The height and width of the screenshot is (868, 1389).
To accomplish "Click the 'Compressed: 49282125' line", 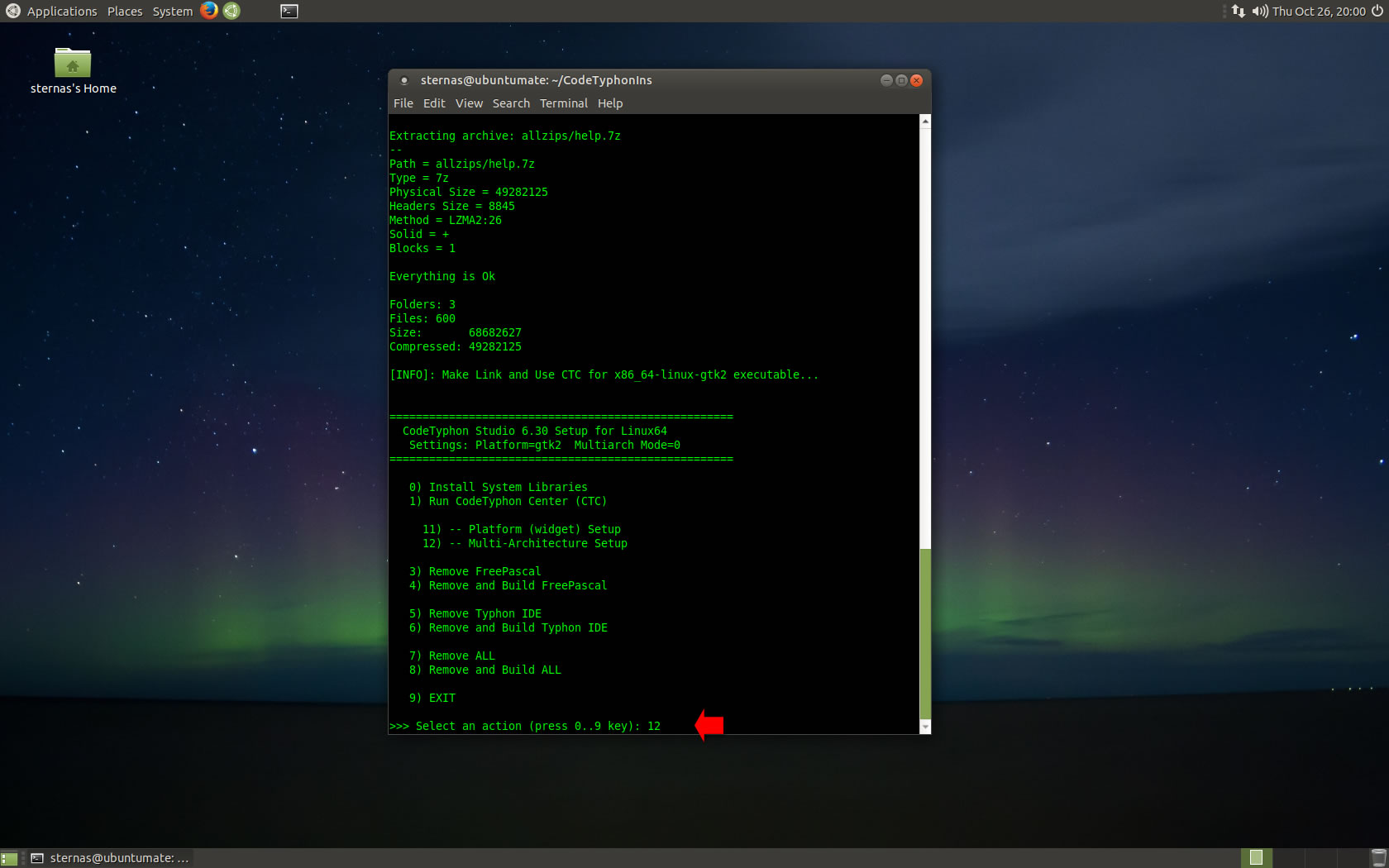I will 456,347.
